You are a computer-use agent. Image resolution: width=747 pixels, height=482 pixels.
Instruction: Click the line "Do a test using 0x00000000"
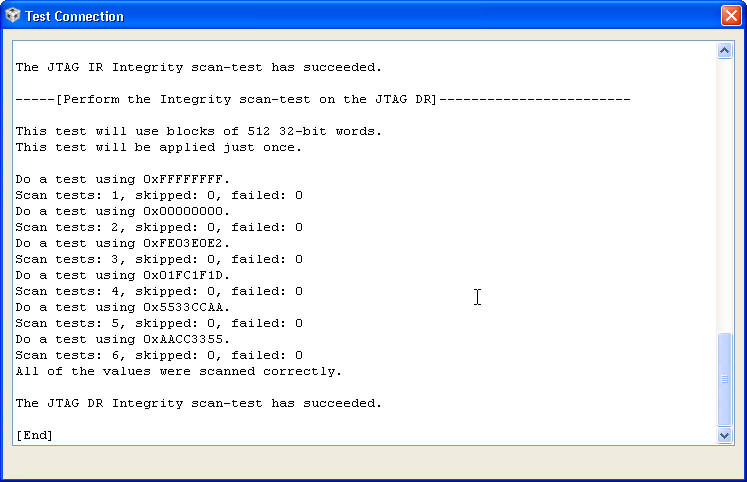coord(122,211)
